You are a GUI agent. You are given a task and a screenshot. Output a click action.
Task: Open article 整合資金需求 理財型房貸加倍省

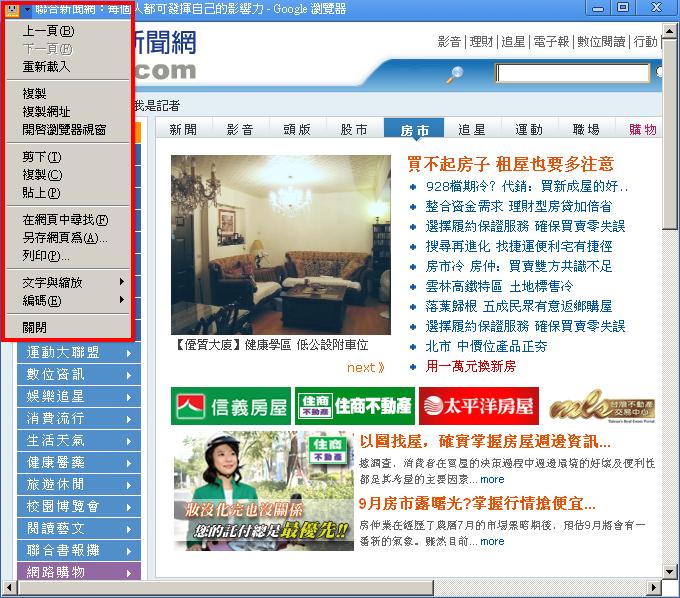click(x=518, y=206)
